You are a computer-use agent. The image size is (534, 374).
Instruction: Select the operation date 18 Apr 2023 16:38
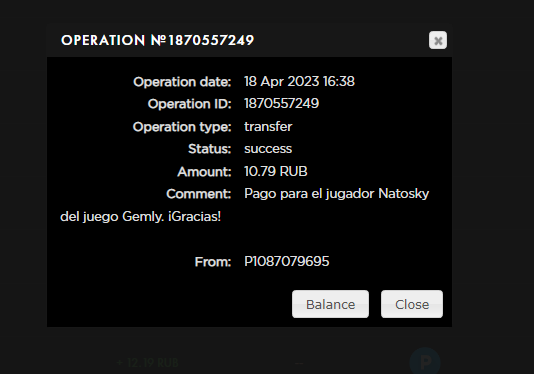(299, 81)
